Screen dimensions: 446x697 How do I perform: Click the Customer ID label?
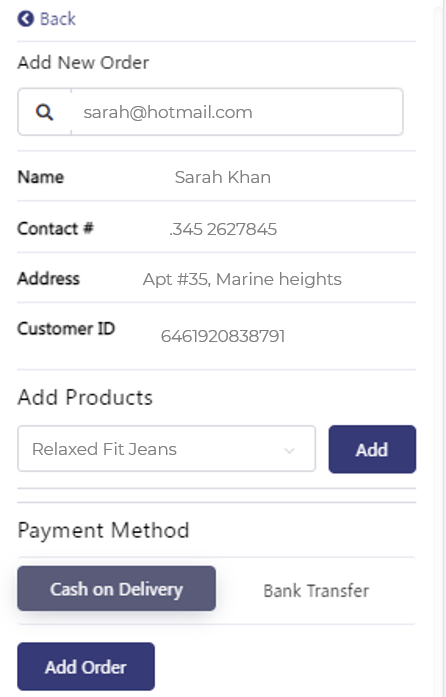(66, 328)
